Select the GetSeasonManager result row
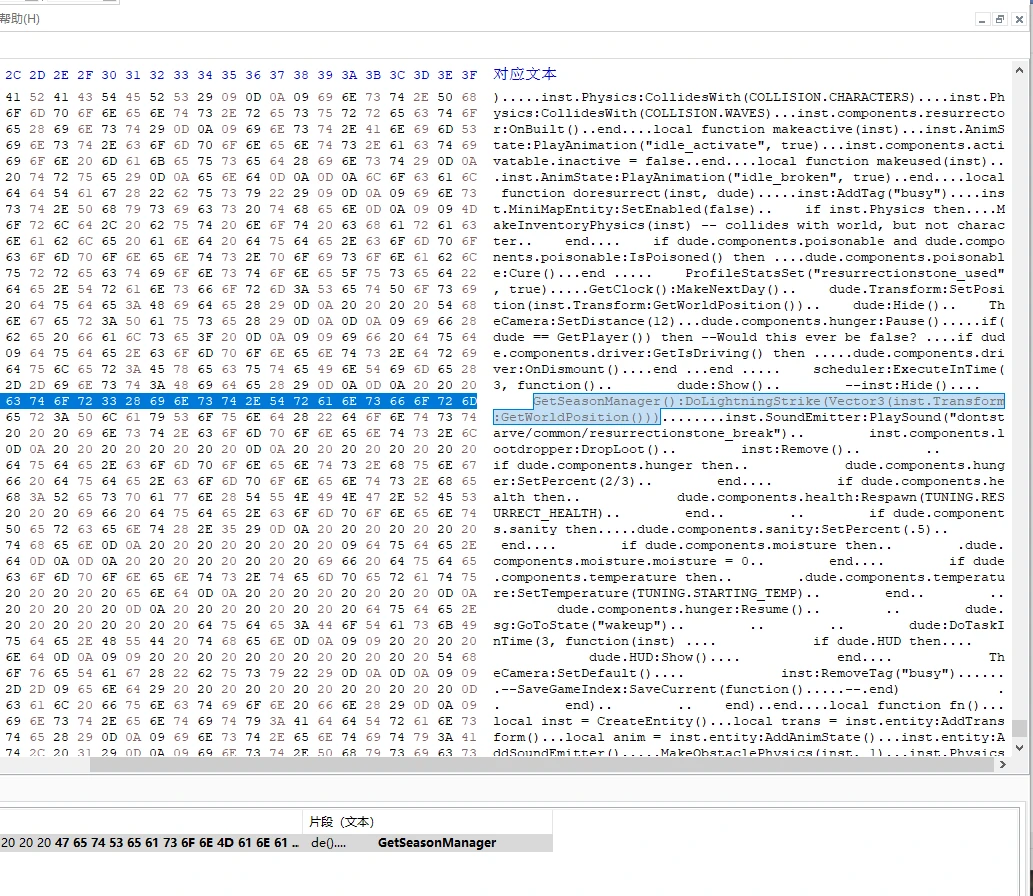This screenshot has height=896, width=1033. (x=436, y=843)
